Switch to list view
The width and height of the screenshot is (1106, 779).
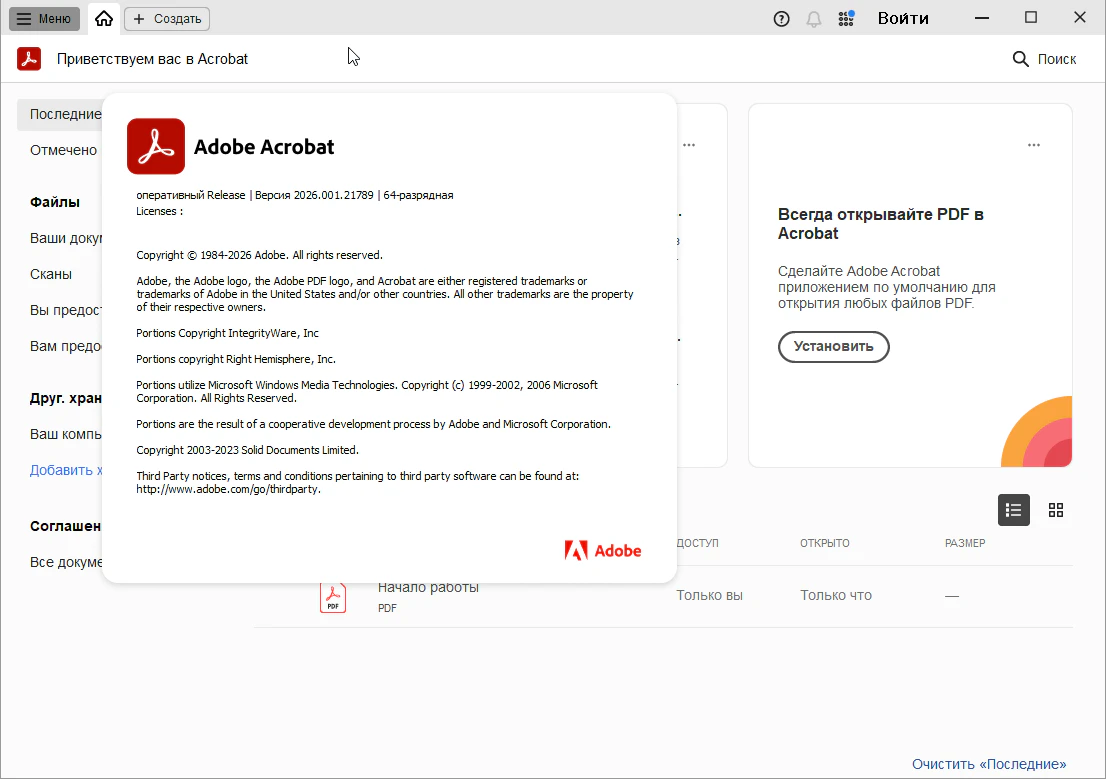click(1014, 510)
